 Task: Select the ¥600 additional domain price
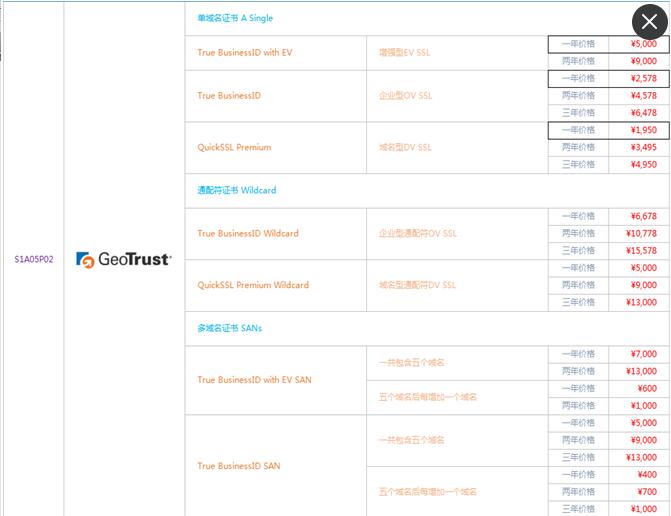point(647,388)
